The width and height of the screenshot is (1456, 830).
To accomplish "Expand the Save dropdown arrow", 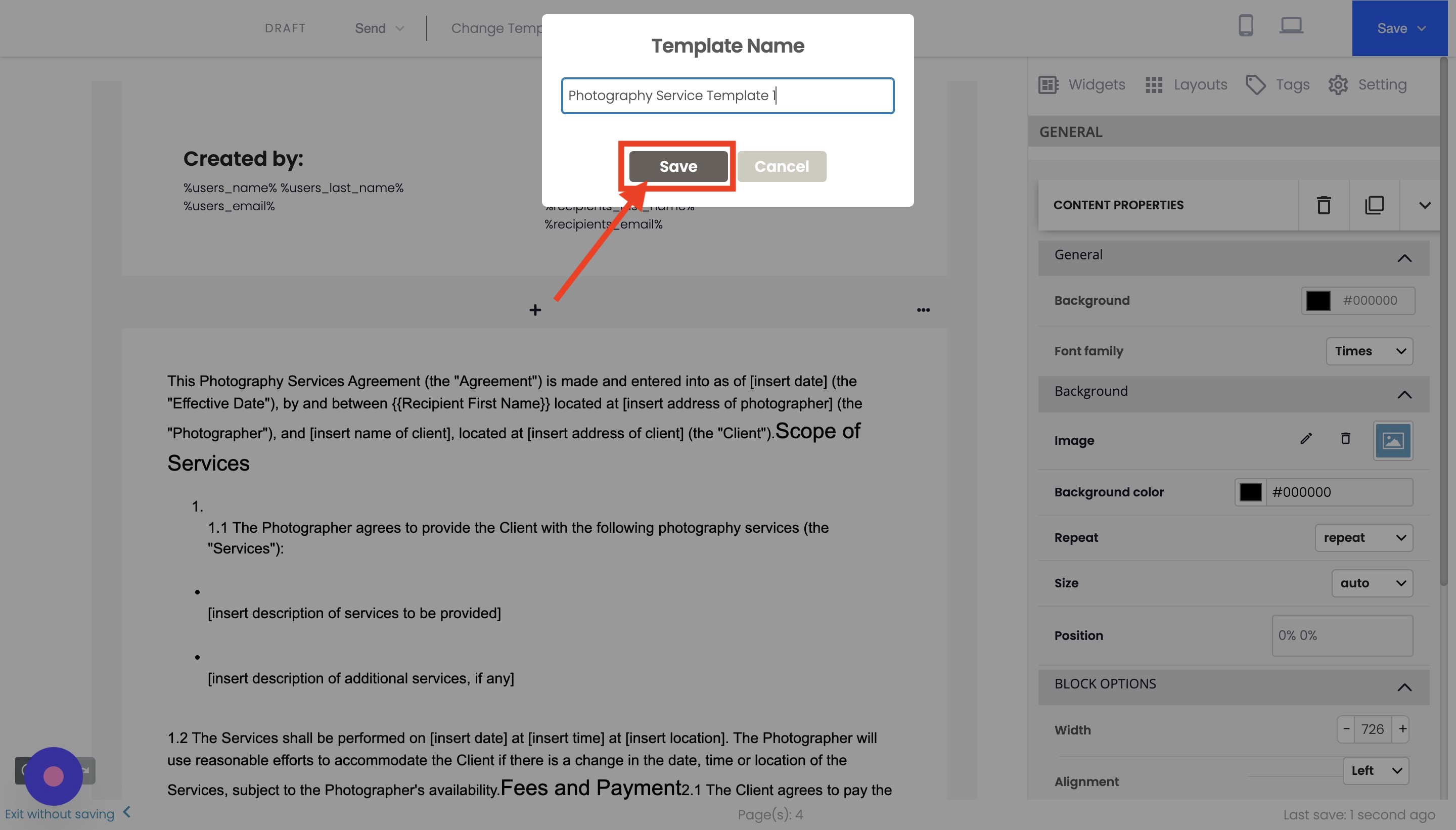I will (1421, 28).
